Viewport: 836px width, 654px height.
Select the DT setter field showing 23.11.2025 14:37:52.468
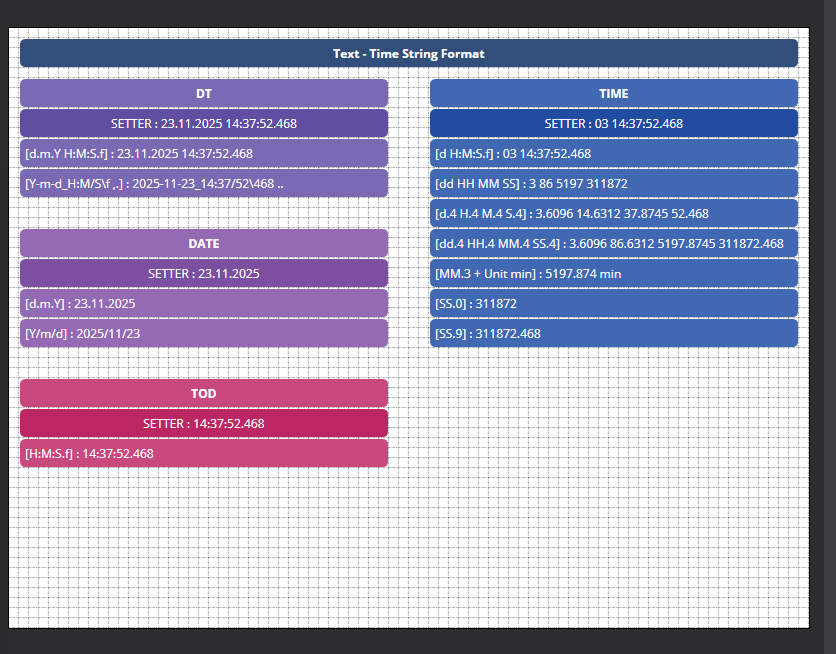(x=204, y=123)
